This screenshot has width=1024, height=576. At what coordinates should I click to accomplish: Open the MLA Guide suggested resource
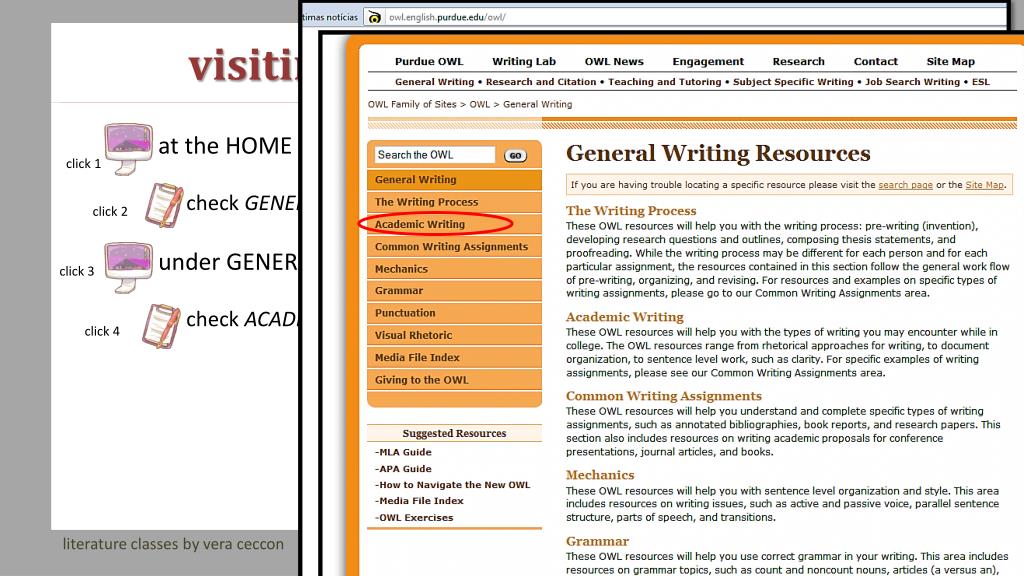404,452
